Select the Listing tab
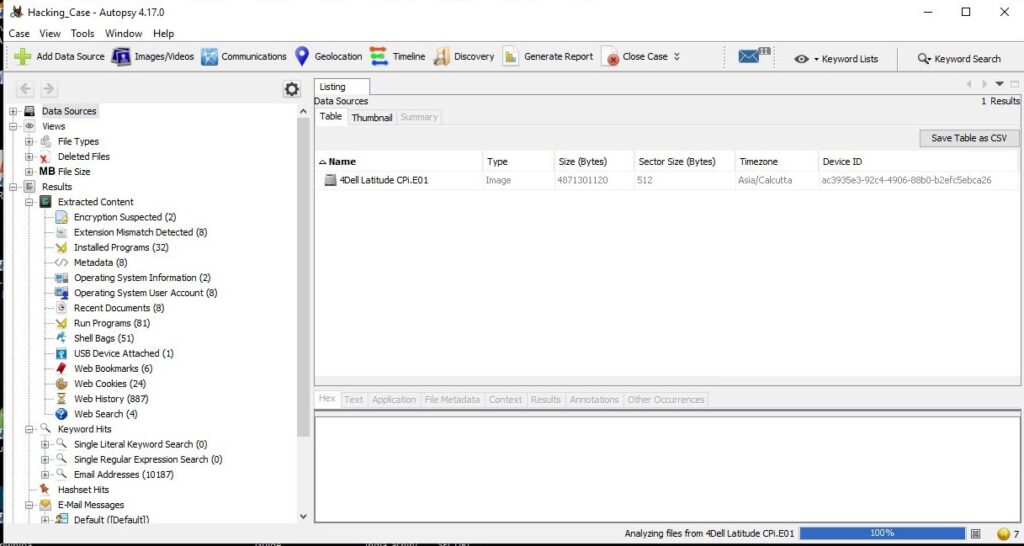Viewport: 1024px width, 546px height. (x=342, y=87)
